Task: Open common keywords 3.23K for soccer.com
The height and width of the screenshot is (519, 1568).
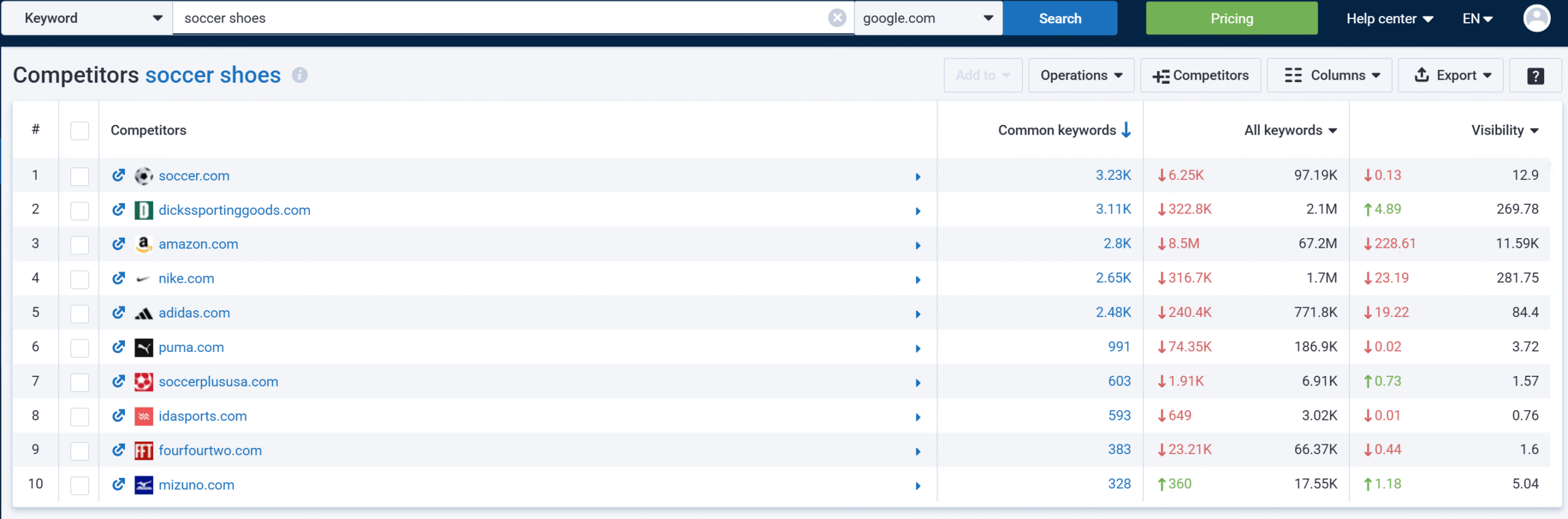Action: 1113,175
